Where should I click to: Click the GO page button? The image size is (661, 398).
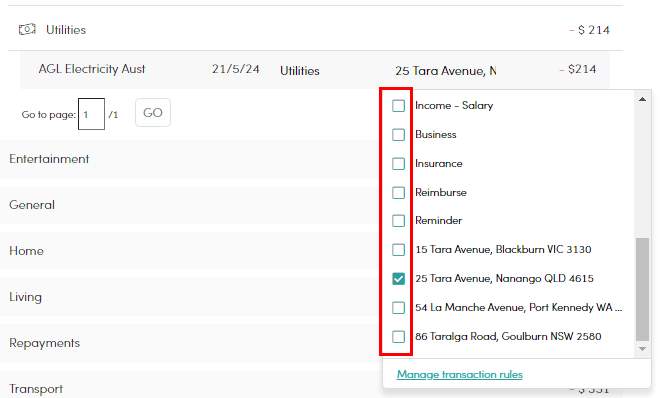tap(153, 113)
